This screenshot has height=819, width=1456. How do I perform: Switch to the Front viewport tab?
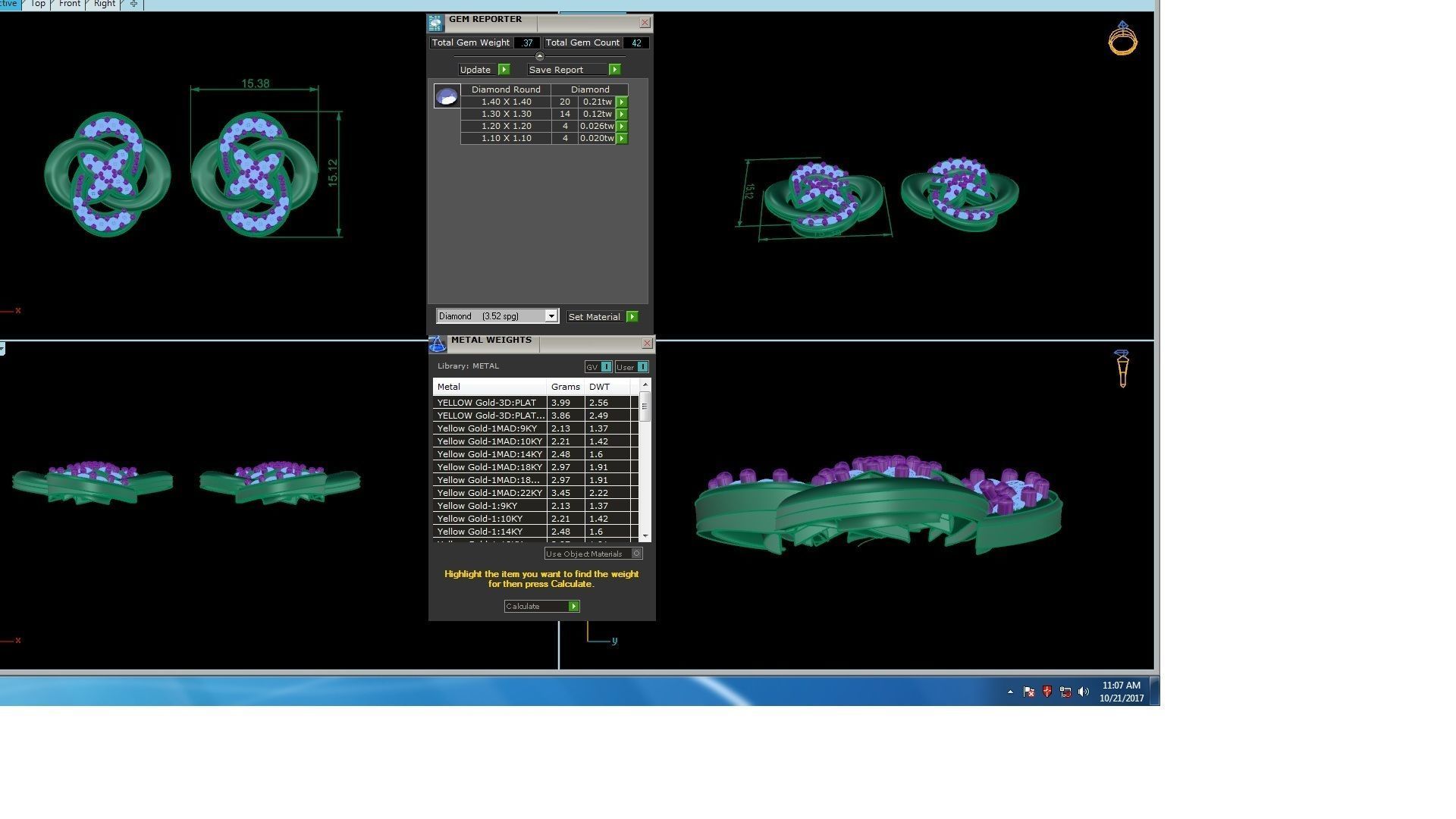click(69, 4)
